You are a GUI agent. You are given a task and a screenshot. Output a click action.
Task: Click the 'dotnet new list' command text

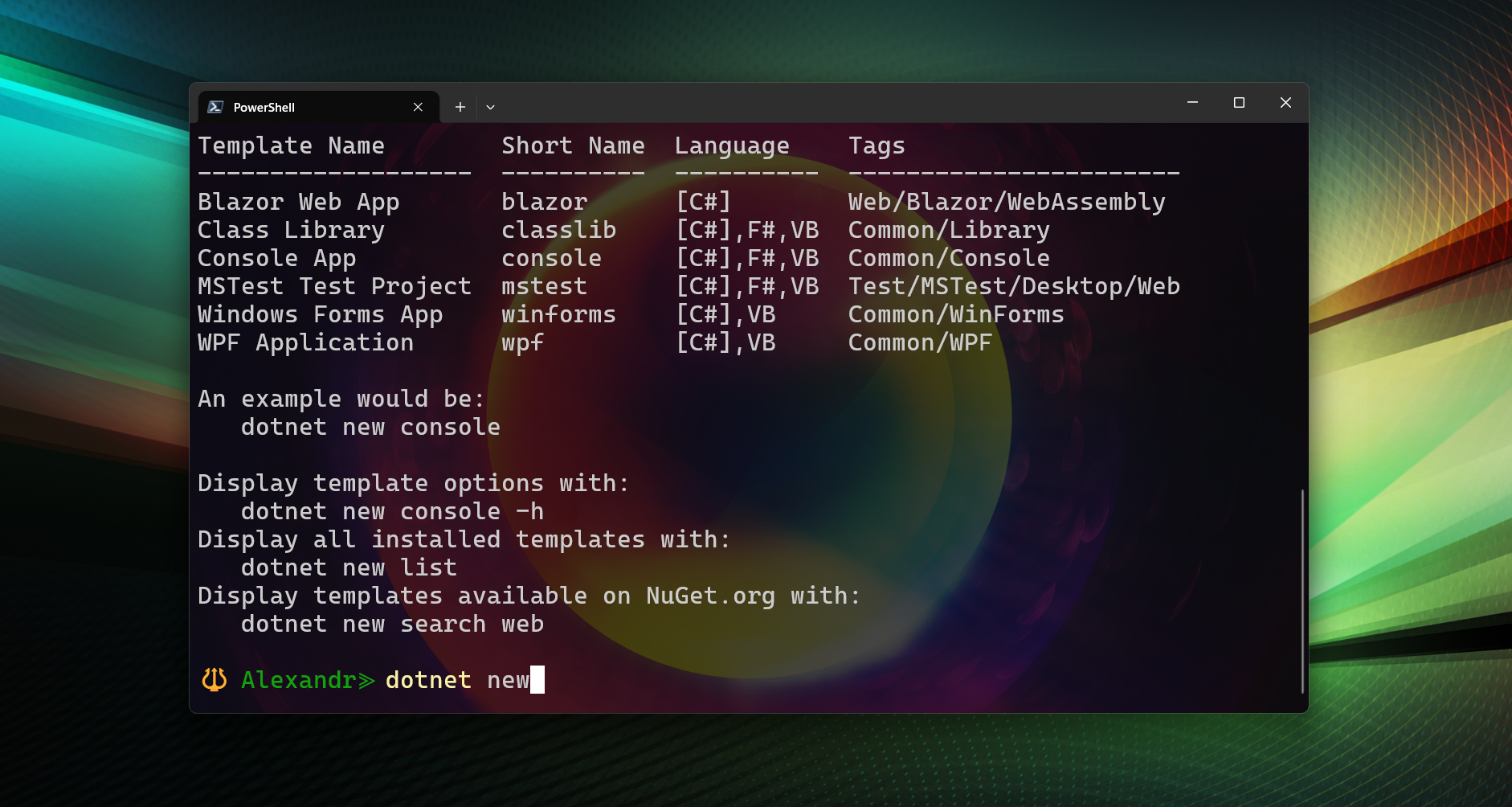(349, 567)
